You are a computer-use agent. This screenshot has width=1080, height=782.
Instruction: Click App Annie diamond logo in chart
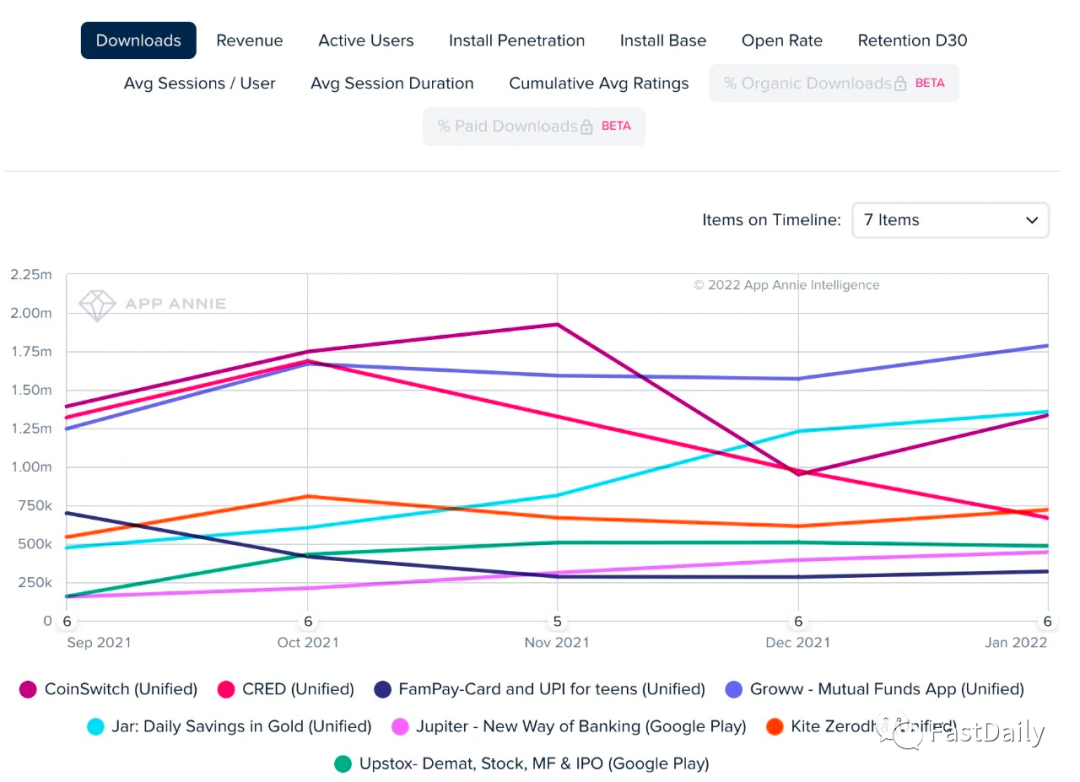tap(97, 305)
